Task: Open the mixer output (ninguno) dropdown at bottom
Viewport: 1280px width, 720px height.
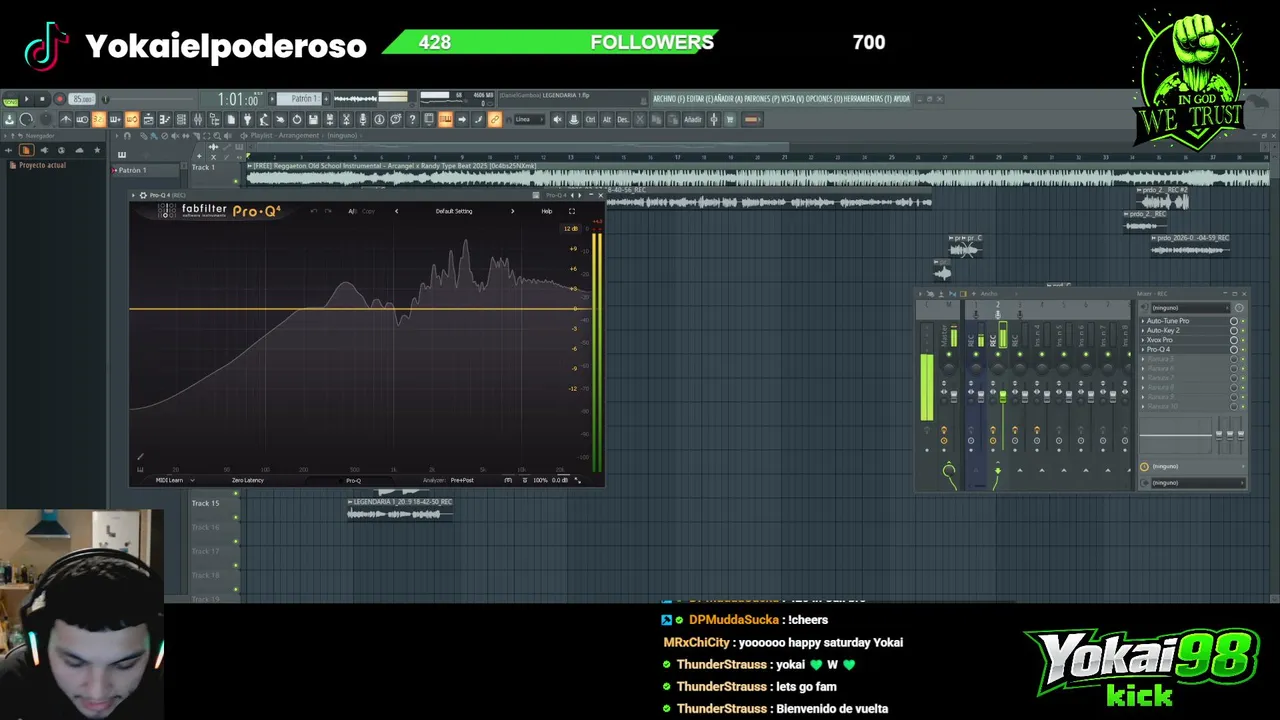Action: tap(1197, 483)
